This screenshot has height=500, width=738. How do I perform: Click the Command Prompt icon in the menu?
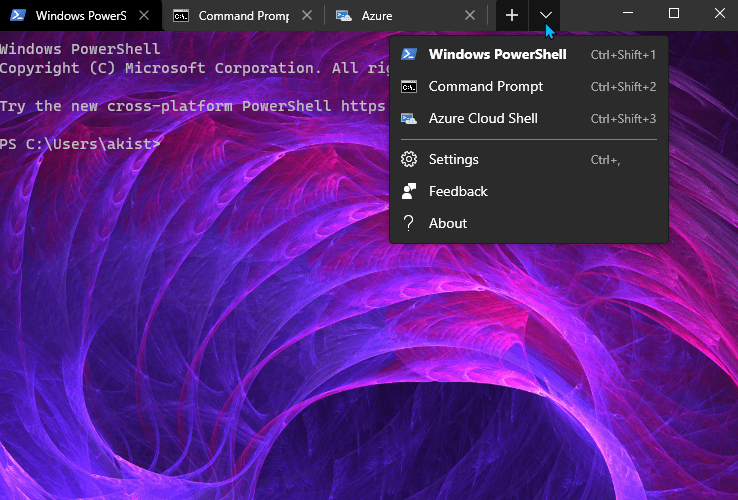409,87
